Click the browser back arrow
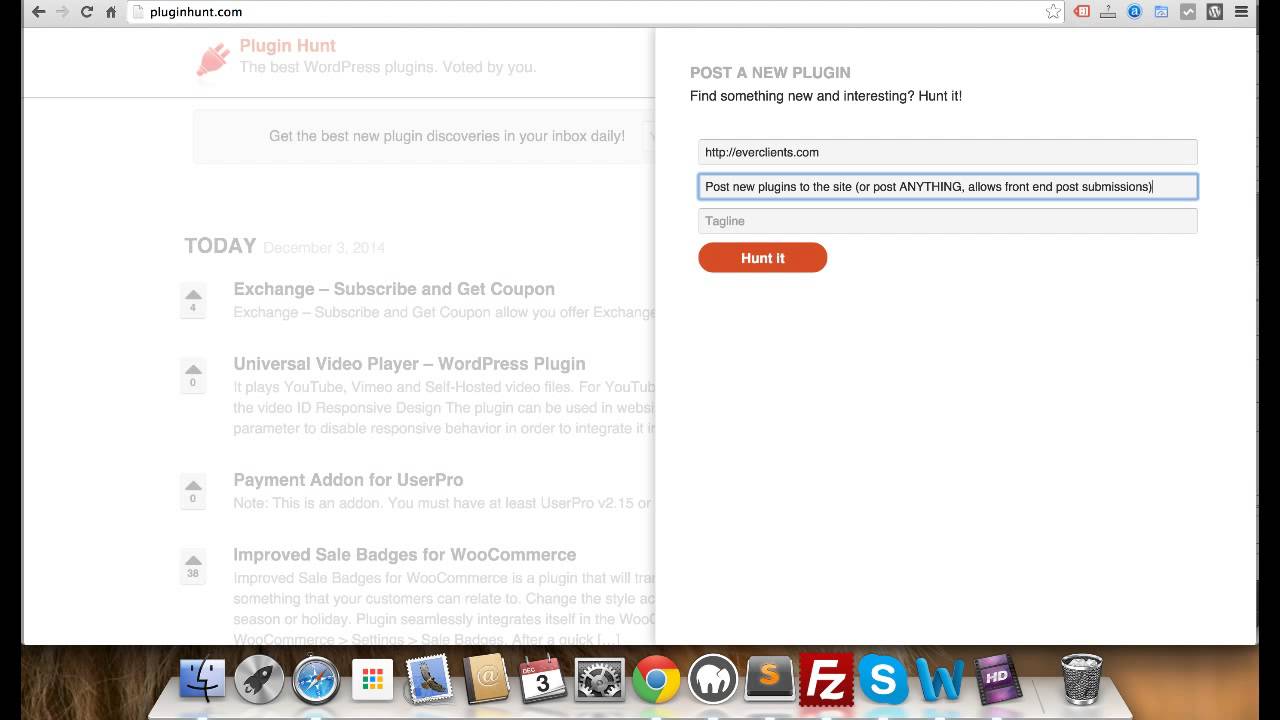The width and height of the screenshot is (1280, 720). tap(38, 12)
